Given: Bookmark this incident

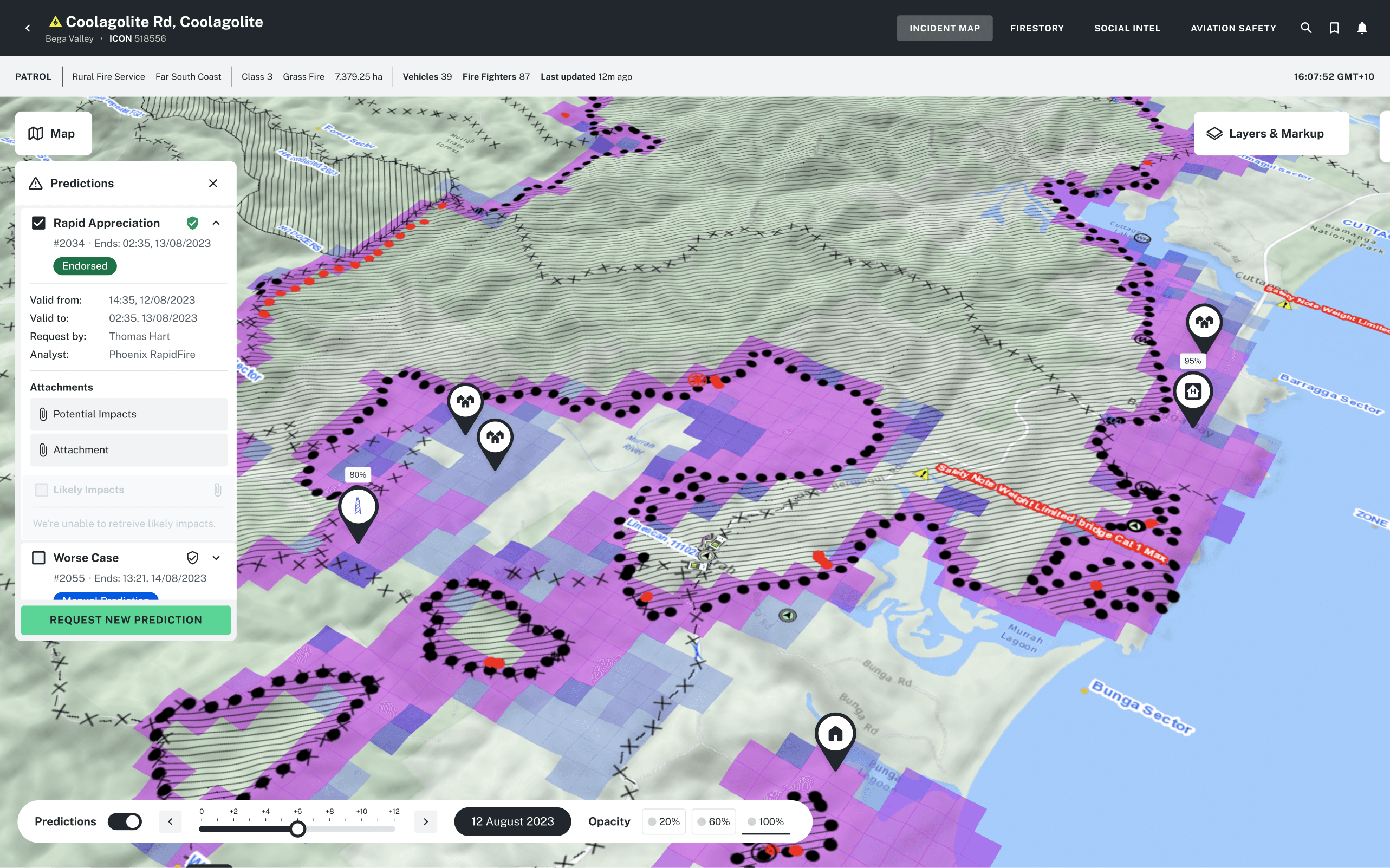Looking at the screenshot, I should (x=1334, y=28).
